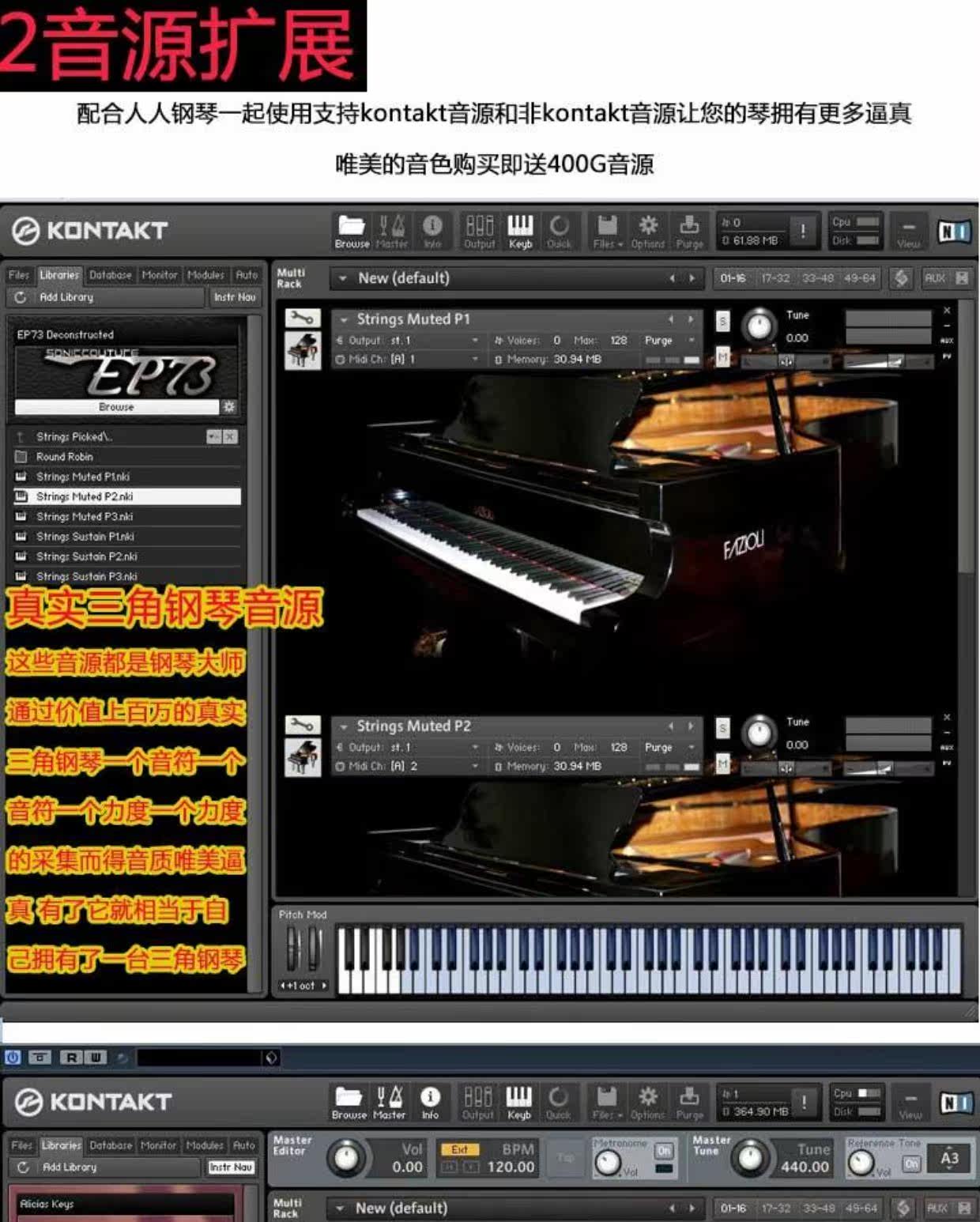Open Purge dropdown of Strings Muted P1

point(669,340)
